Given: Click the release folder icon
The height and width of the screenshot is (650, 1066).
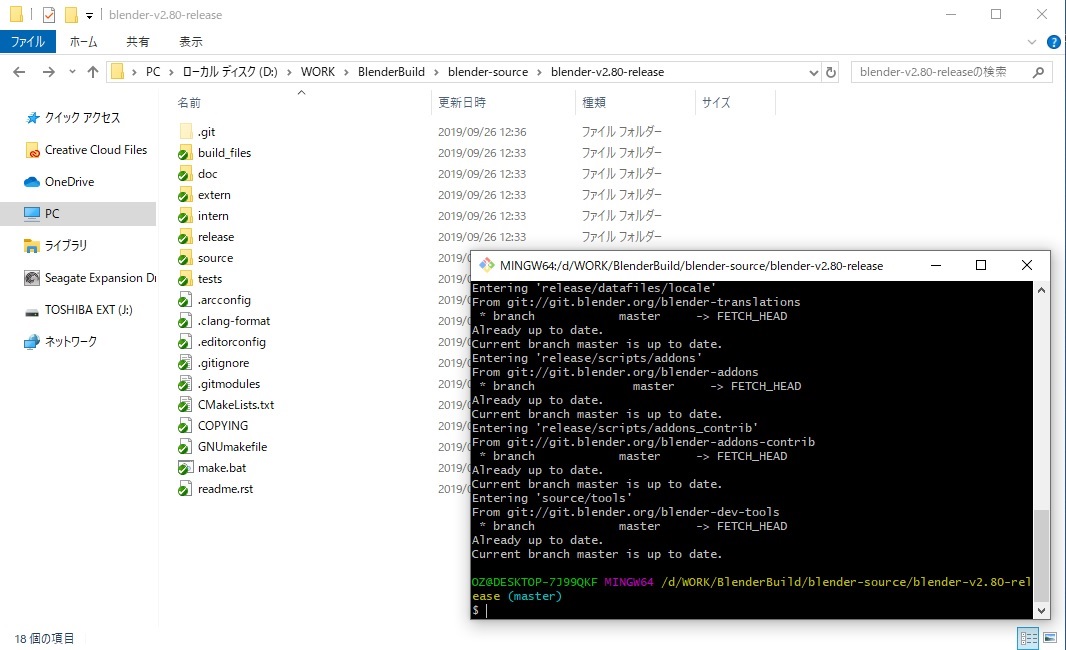Looking at the screenshot, I should tap(185, 237).
